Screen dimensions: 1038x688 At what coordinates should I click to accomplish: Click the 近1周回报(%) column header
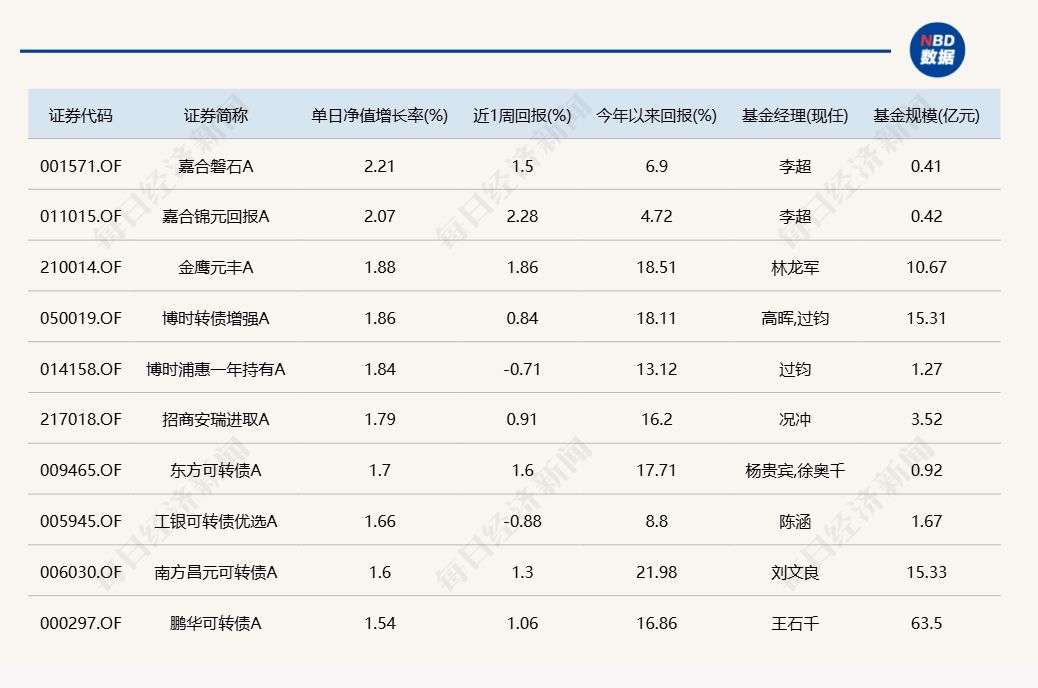pos(522,115)
